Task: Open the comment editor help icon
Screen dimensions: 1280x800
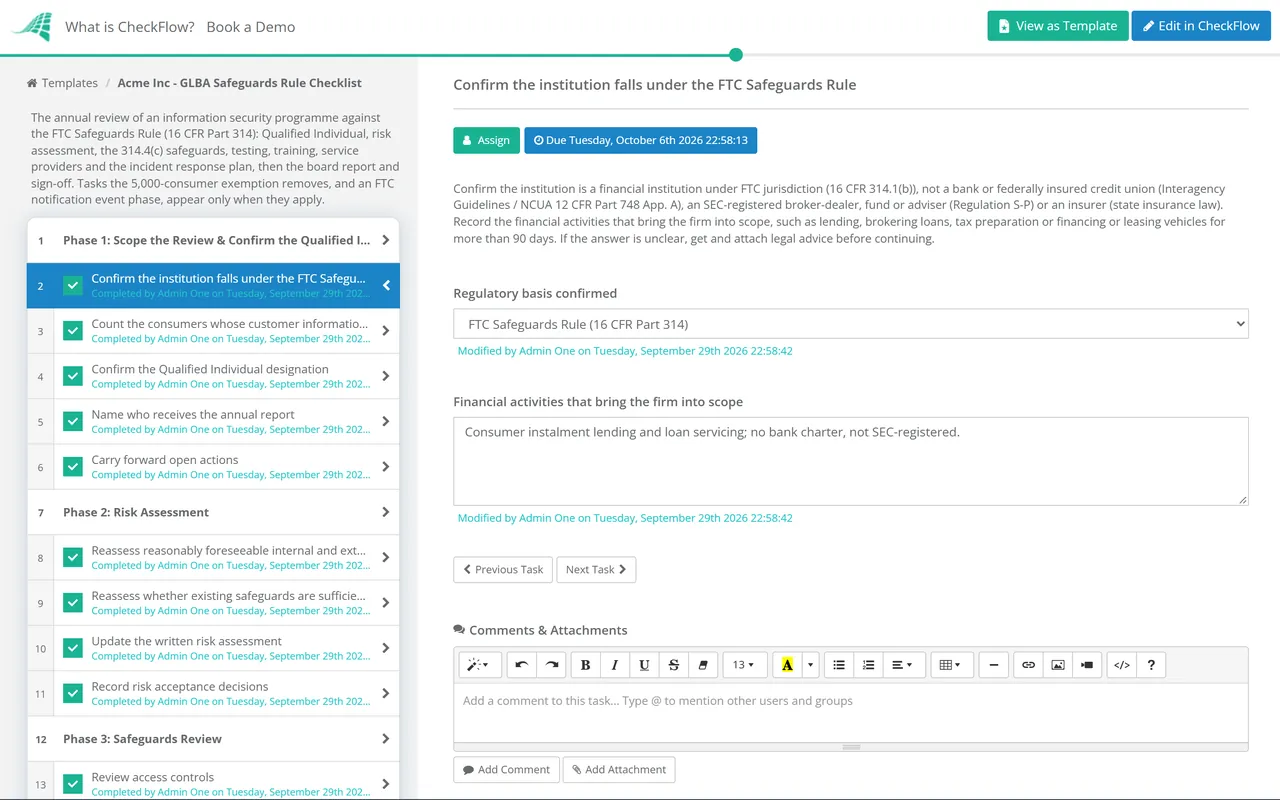Action: click(1151, 665)
